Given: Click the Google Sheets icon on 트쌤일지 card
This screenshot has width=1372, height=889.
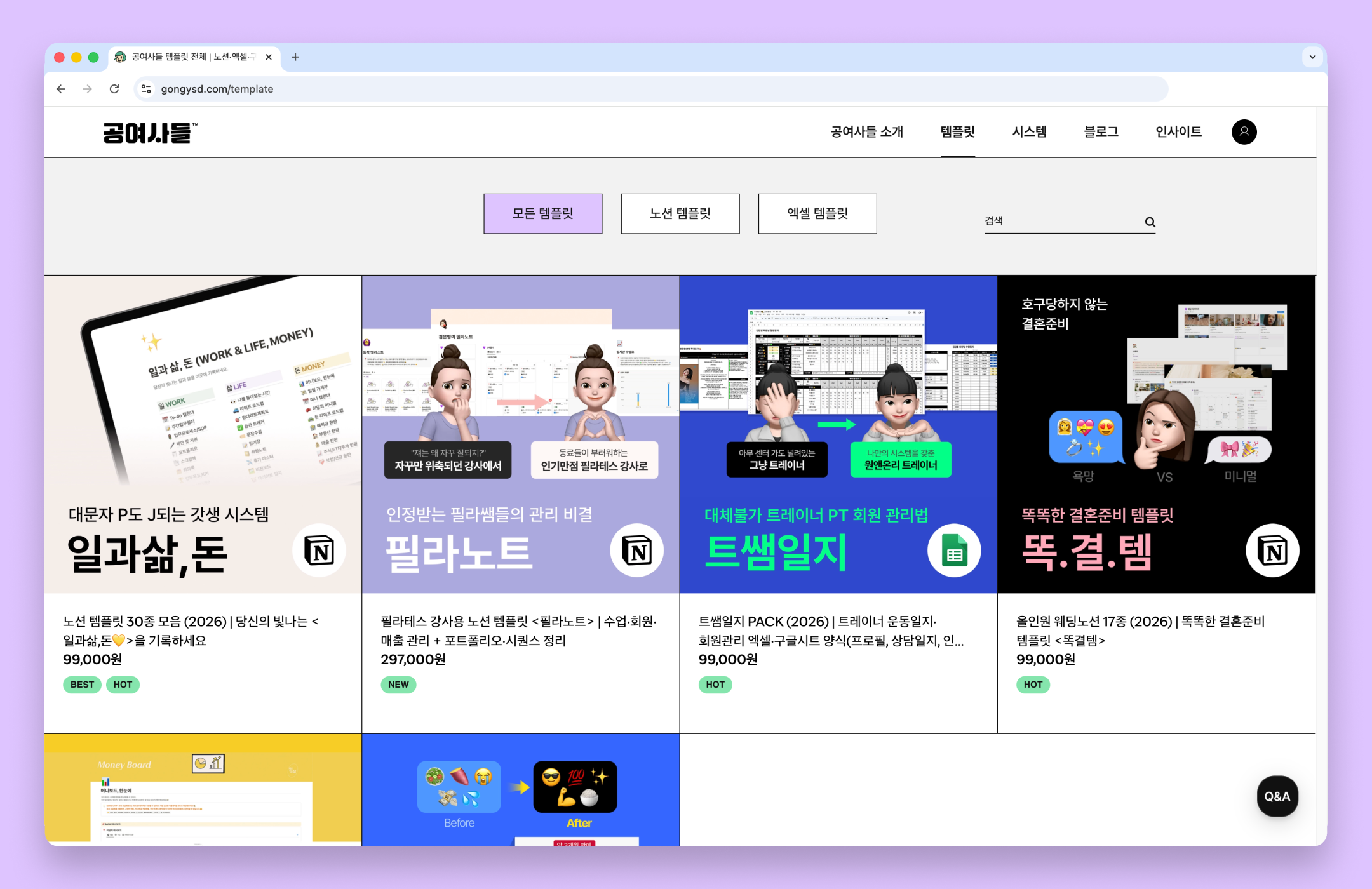Looking at the screenshot, I should pyautogui.click(x=953, y=550).
